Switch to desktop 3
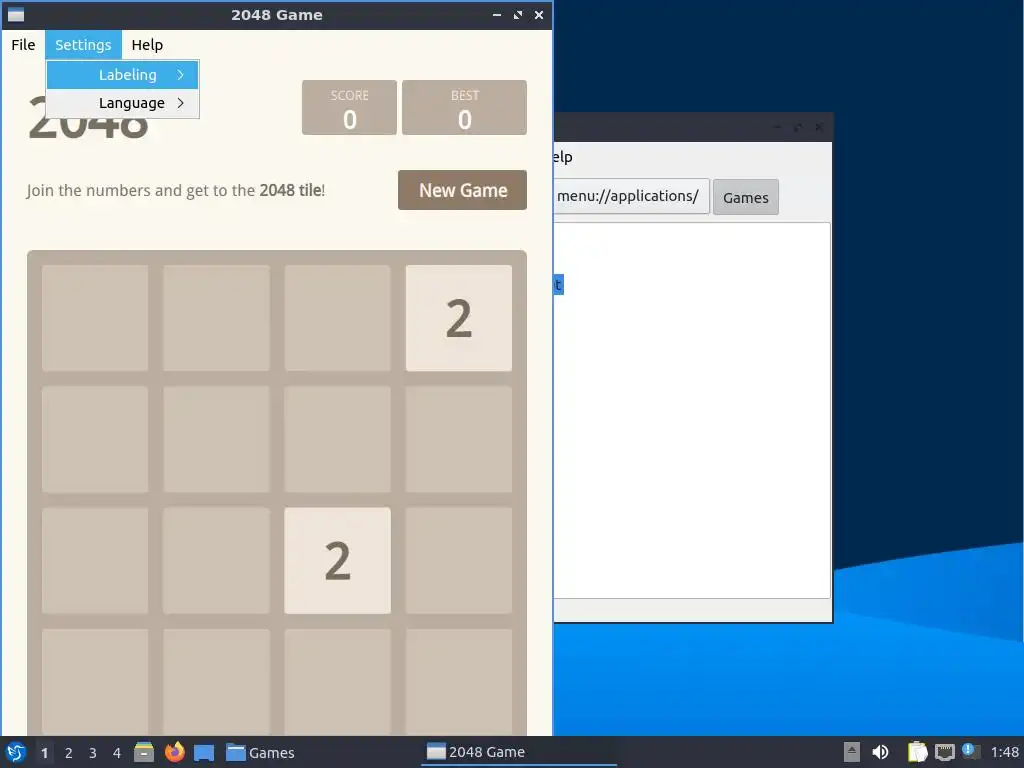 point(93,753)
